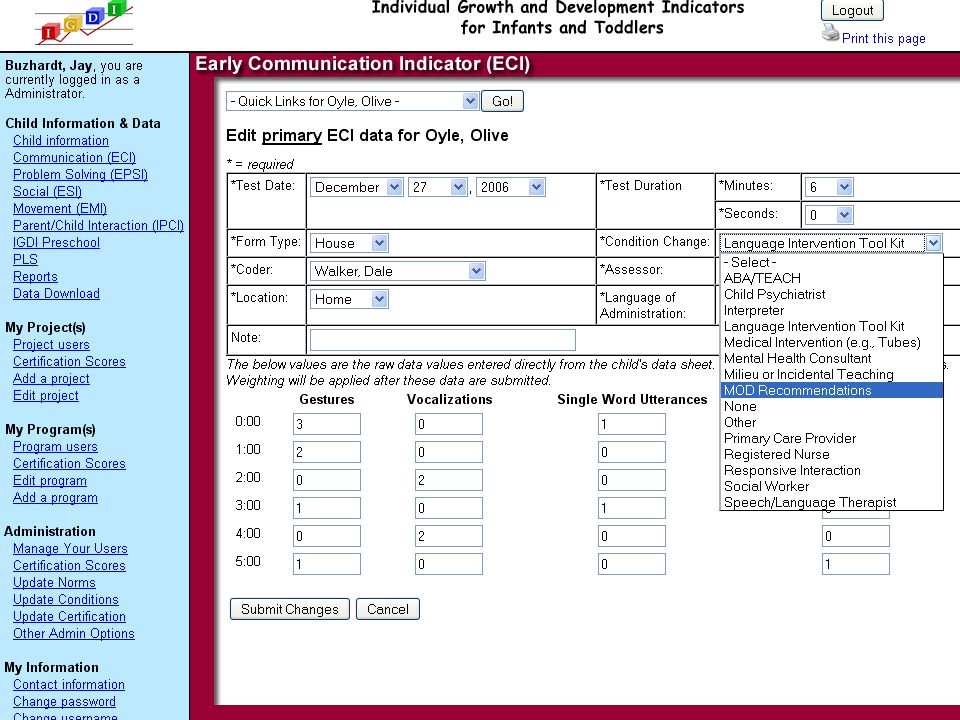The height and width of the screenshot is (720, 960).
Task: Select highlighted MOD Recommendations option
Action: point(831,390)
